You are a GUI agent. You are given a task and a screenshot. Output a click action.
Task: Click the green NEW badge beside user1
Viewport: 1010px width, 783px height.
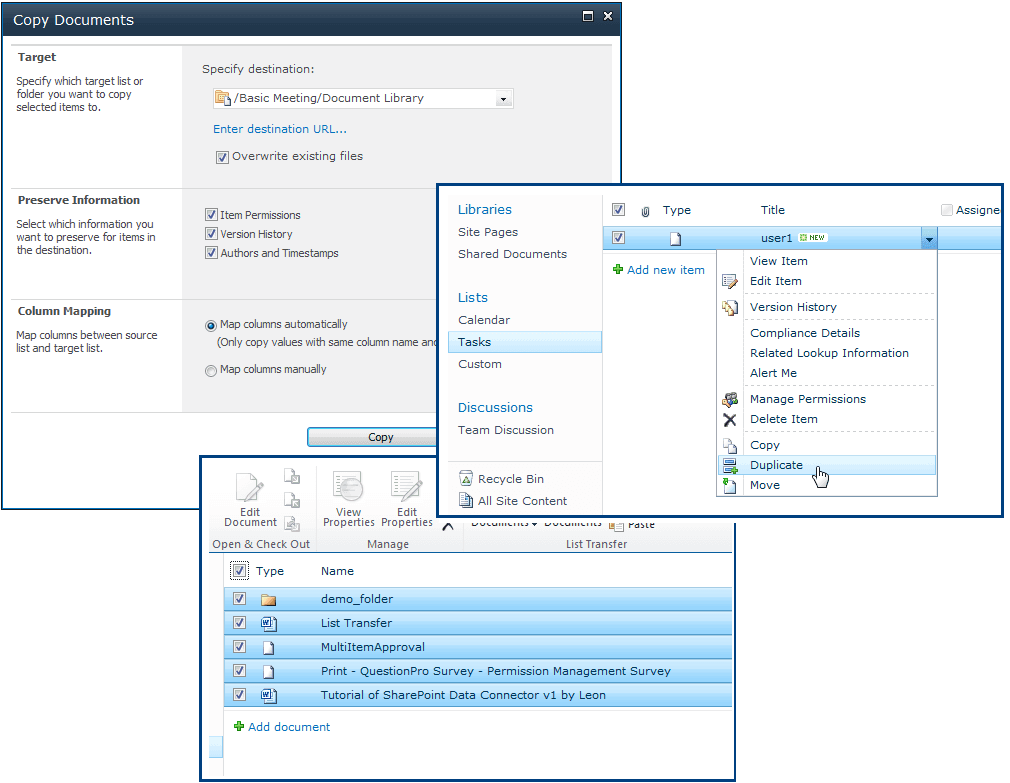click(812, 238)
